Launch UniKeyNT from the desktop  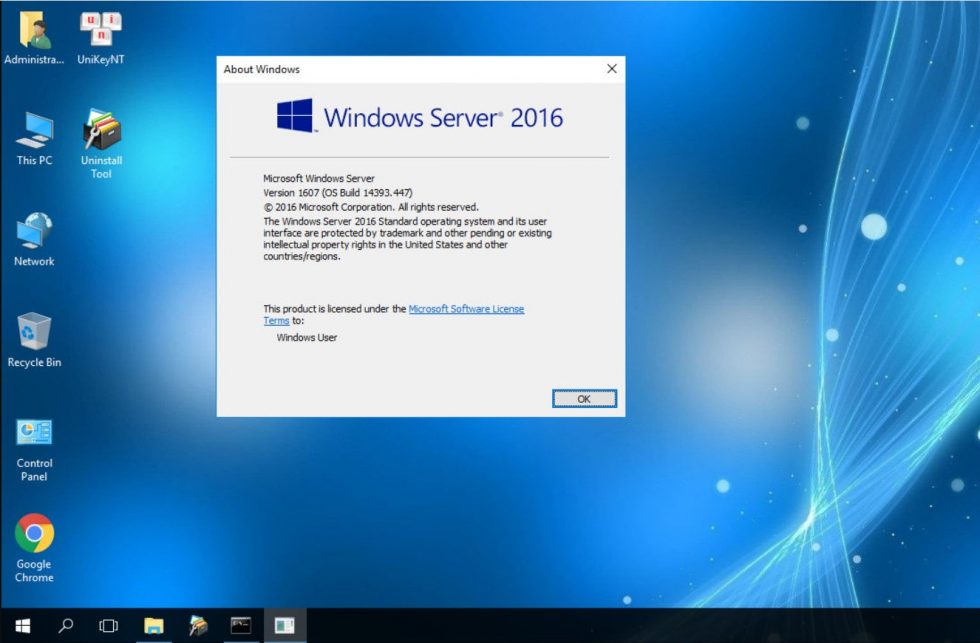(101, 37)
